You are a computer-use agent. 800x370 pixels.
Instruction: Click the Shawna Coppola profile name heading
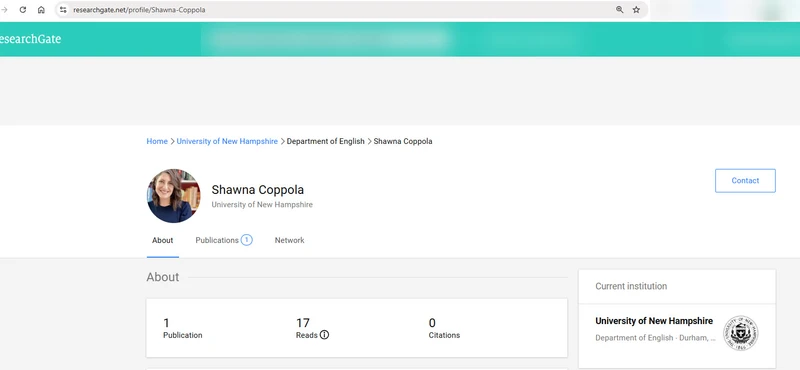(258, 190)
